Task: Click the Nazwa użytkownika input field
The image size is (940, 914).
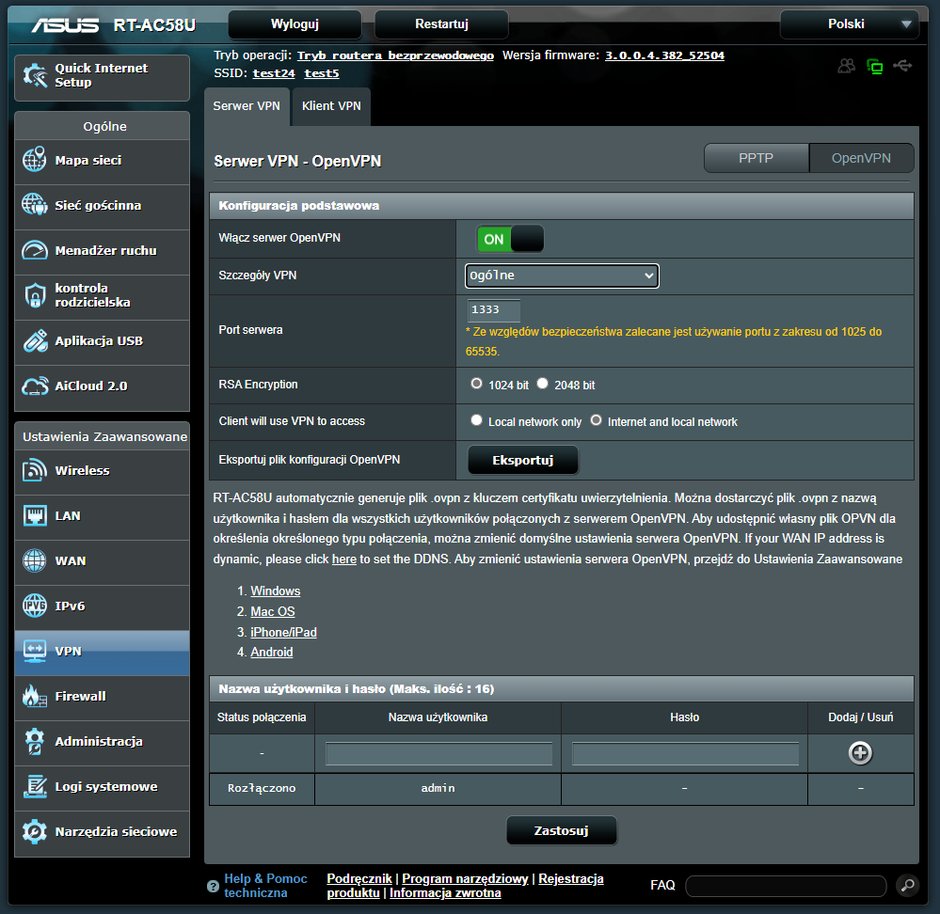Action: [x=439, y=754]
